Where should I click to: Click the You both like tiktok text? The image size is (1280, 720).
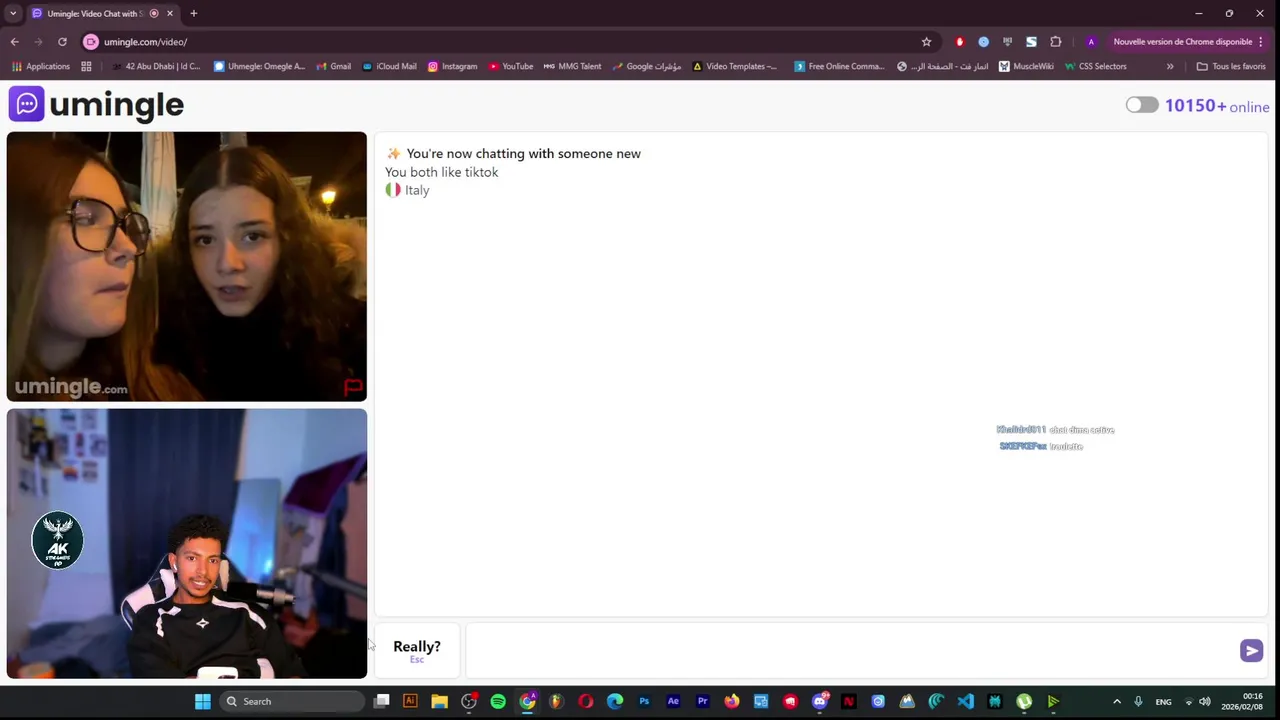[441, 172]
